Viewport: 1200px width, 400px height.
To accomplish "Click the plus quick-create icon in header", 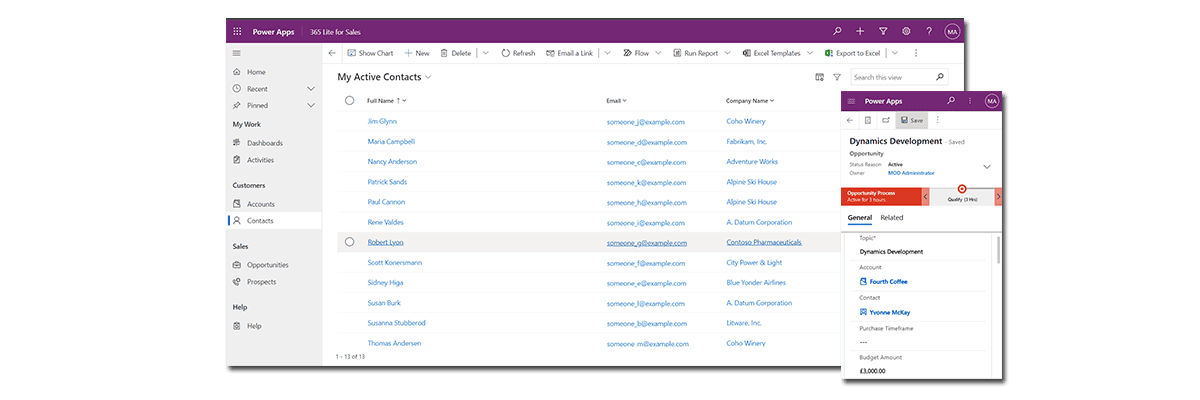I will coord(861,32).
